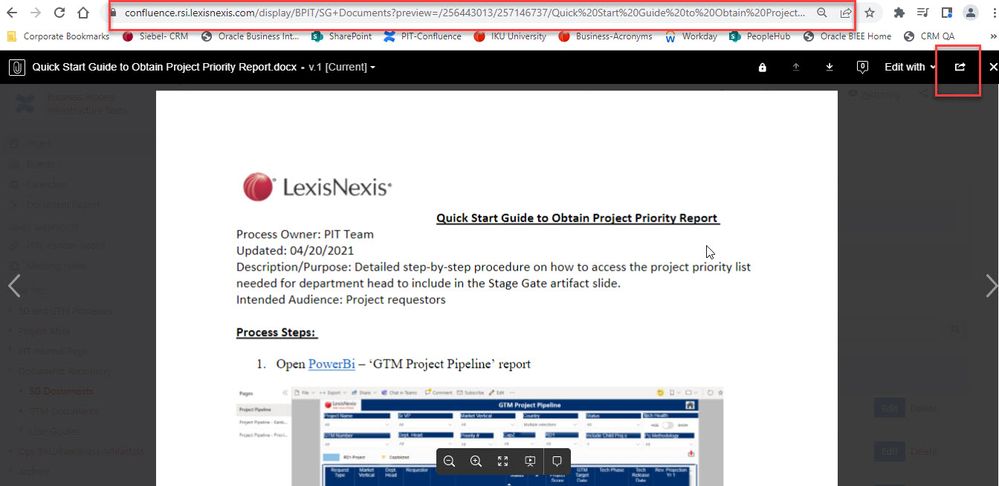The height and width of the screenshot is (486, 999).
Task: Click the Process Steps: heading
Action: 277,332
